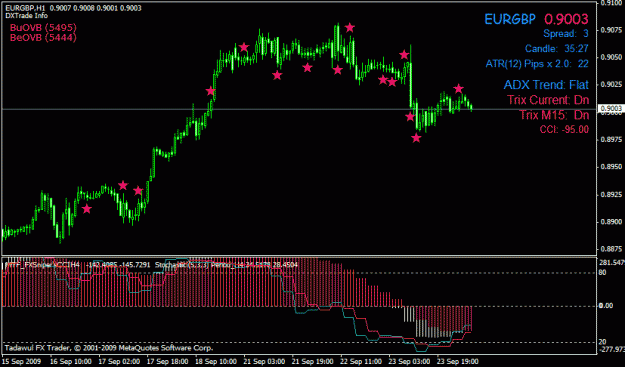
Task: Click the lowest pink star below the 23 Sep dip
Action: click(416, 138)
